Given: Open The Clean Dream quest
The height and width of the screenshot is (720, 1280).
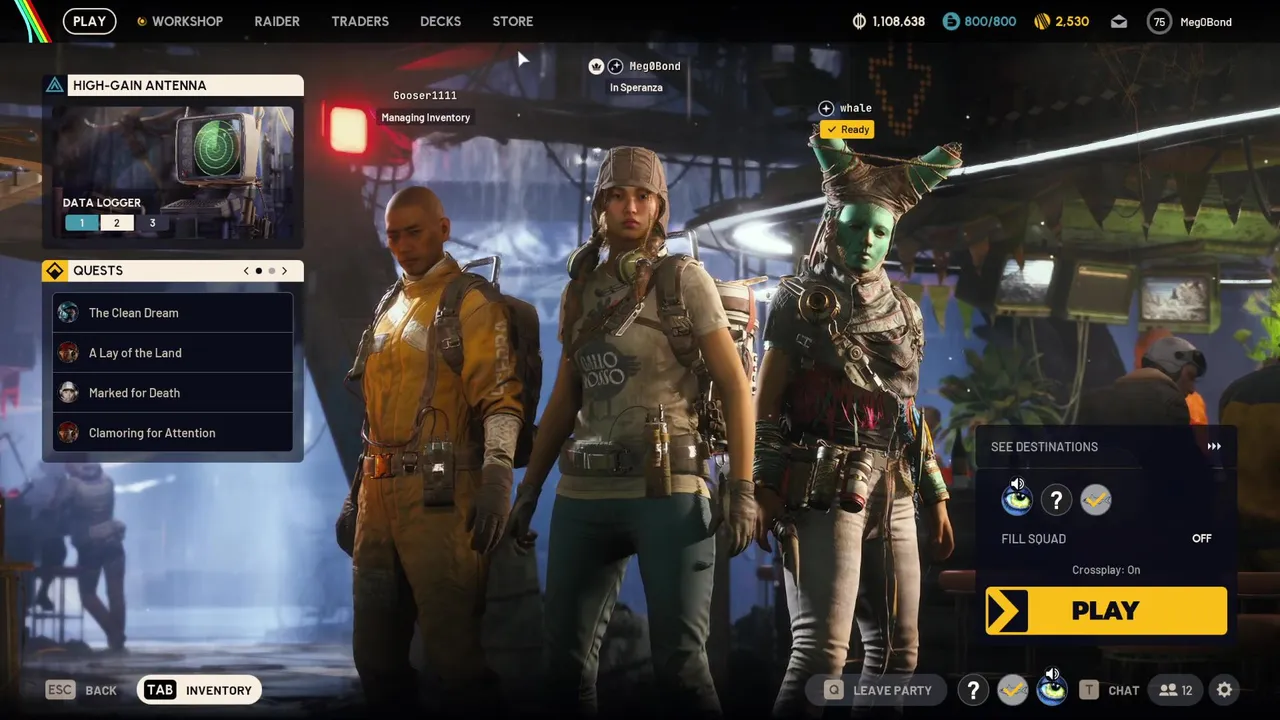Looking at the screenshot, I should [x=173, y=313].
